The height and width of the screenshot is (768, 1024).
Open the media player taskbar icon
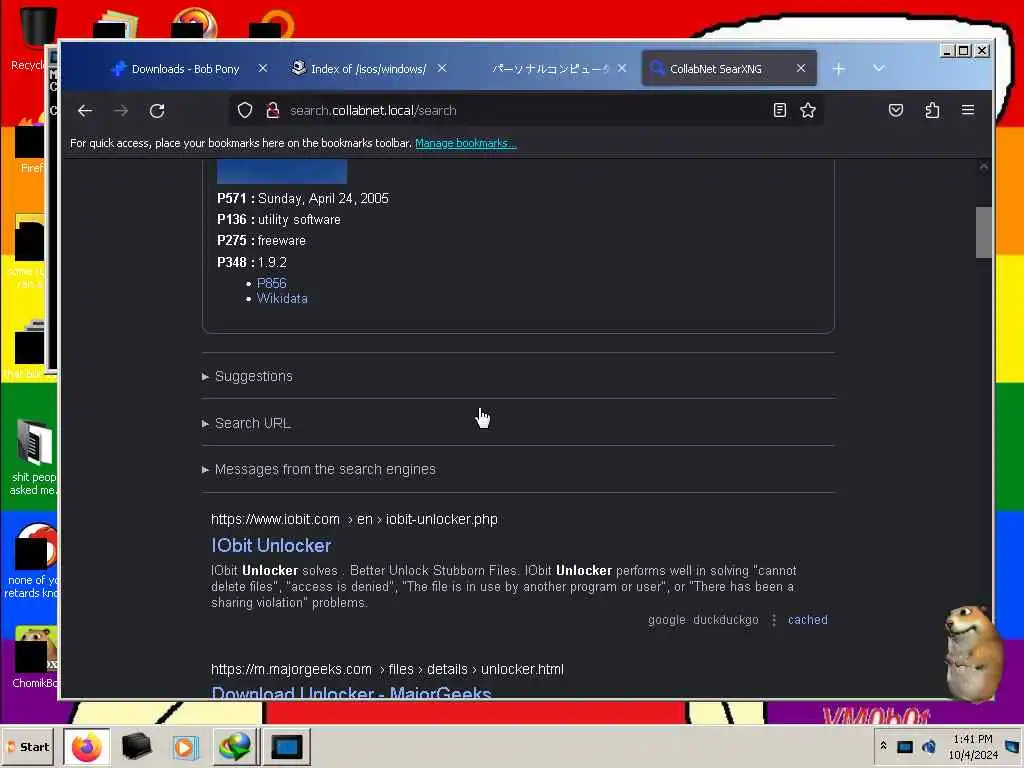point(185,747)
